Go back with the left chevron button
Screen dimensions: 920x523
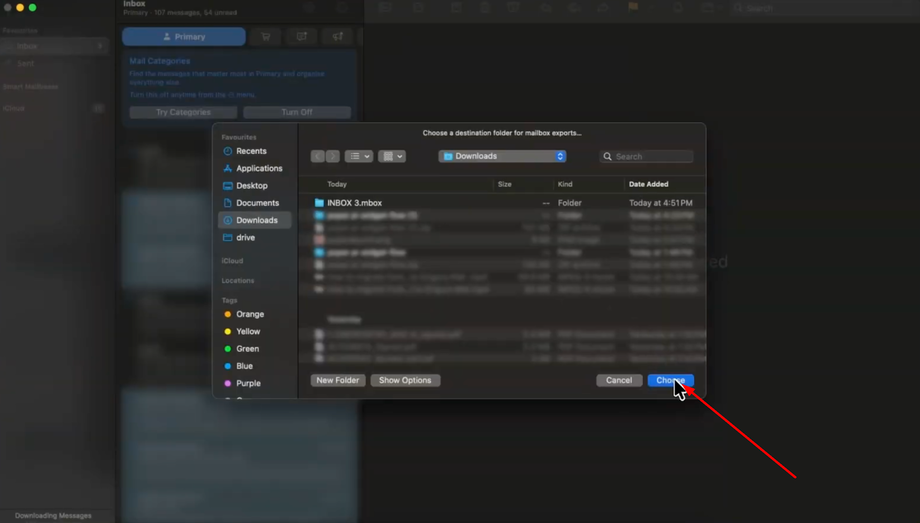tap(317, 156)
